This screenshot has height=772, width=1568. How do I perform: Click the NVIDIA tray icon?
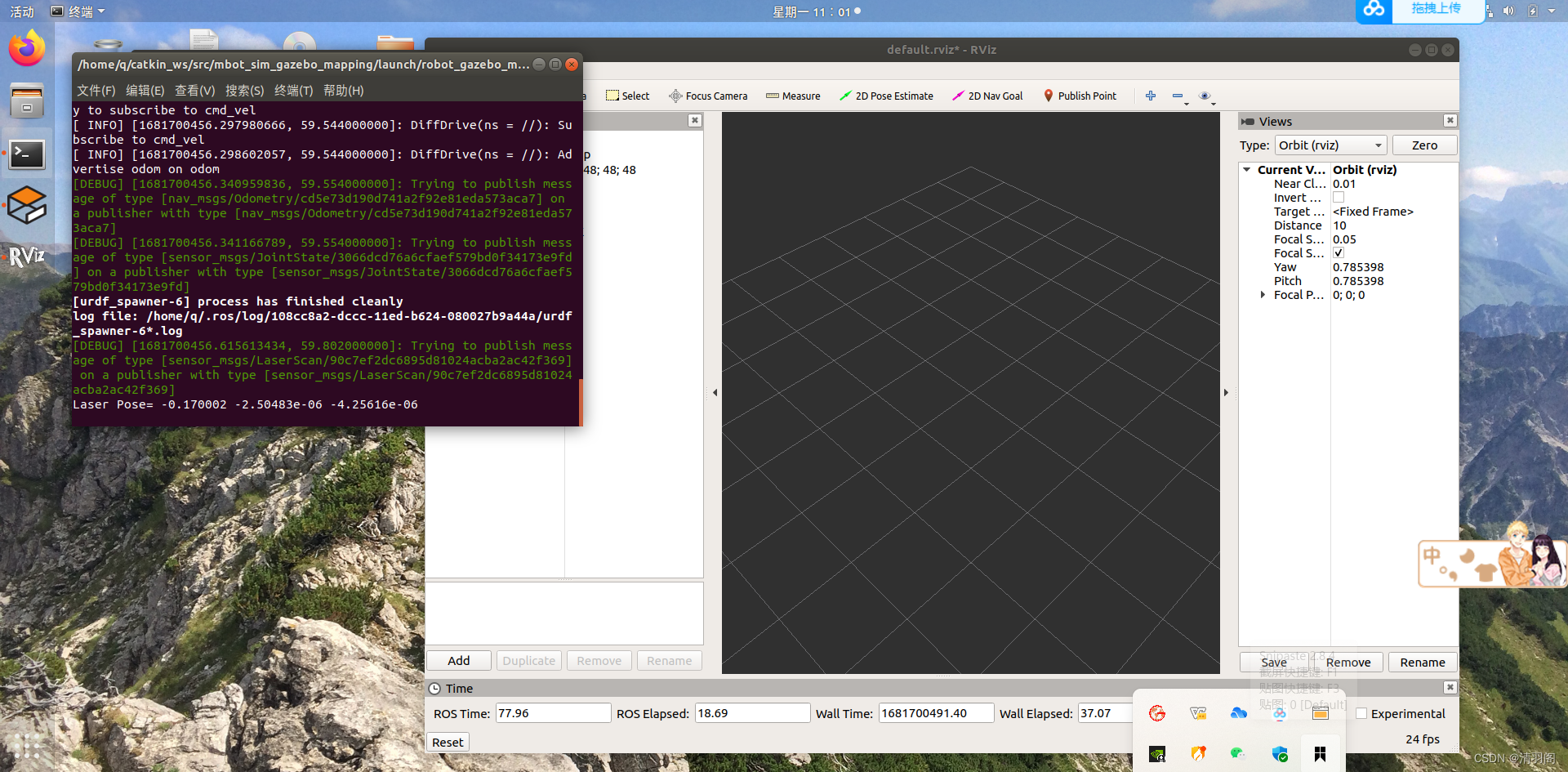tap(1157, 754)
